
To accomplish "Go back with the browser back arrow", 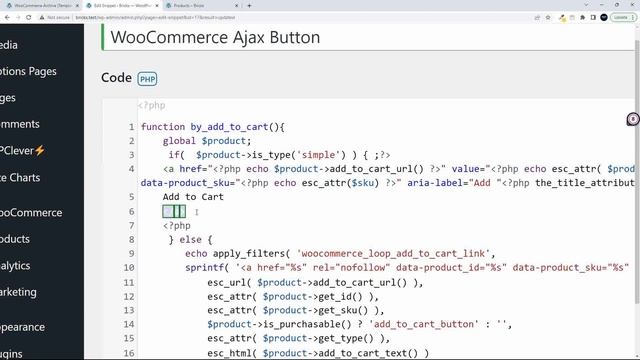I will [7, 18].
